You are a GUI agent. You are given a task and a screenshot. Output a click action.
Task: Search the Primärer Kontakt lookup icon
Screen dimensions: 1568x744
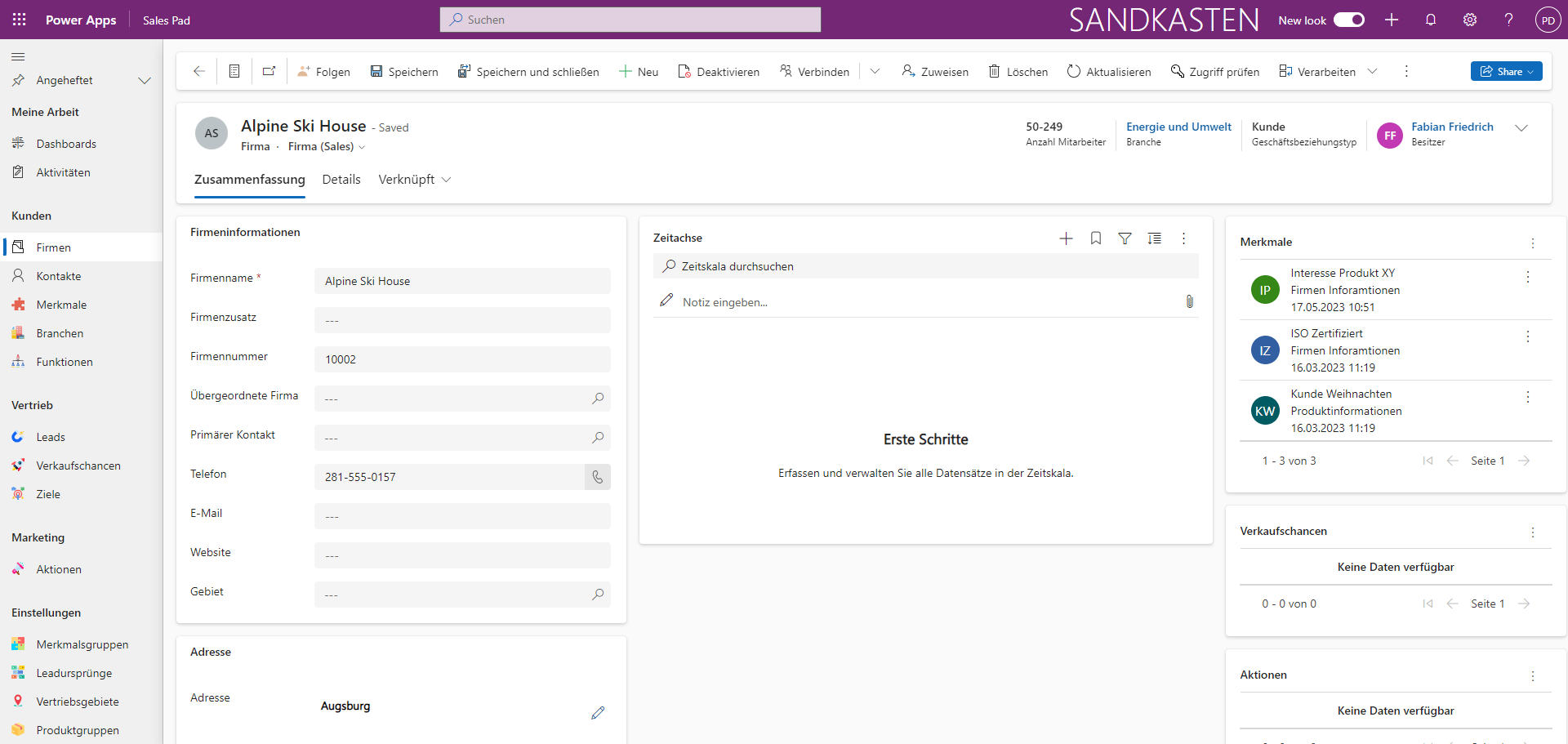598,438
